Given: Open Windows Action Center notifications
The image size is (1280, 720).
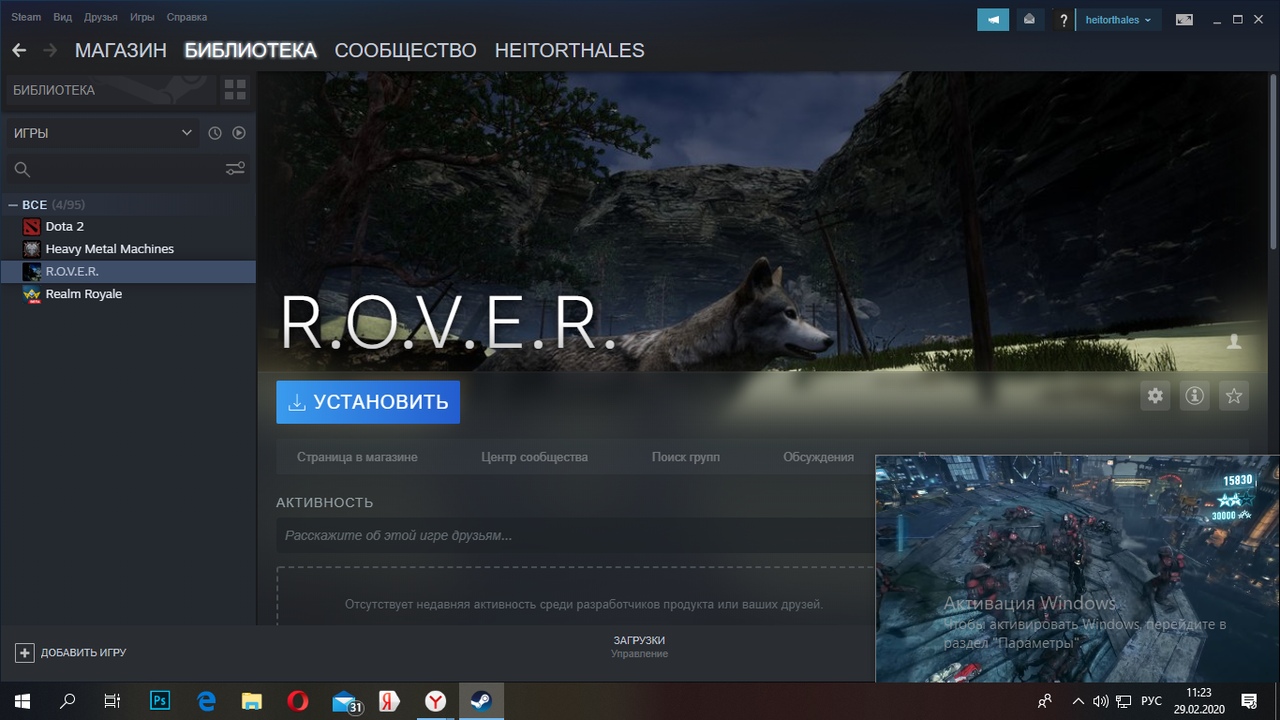Looking at the screenshot, I should [x=1249, y=701].
